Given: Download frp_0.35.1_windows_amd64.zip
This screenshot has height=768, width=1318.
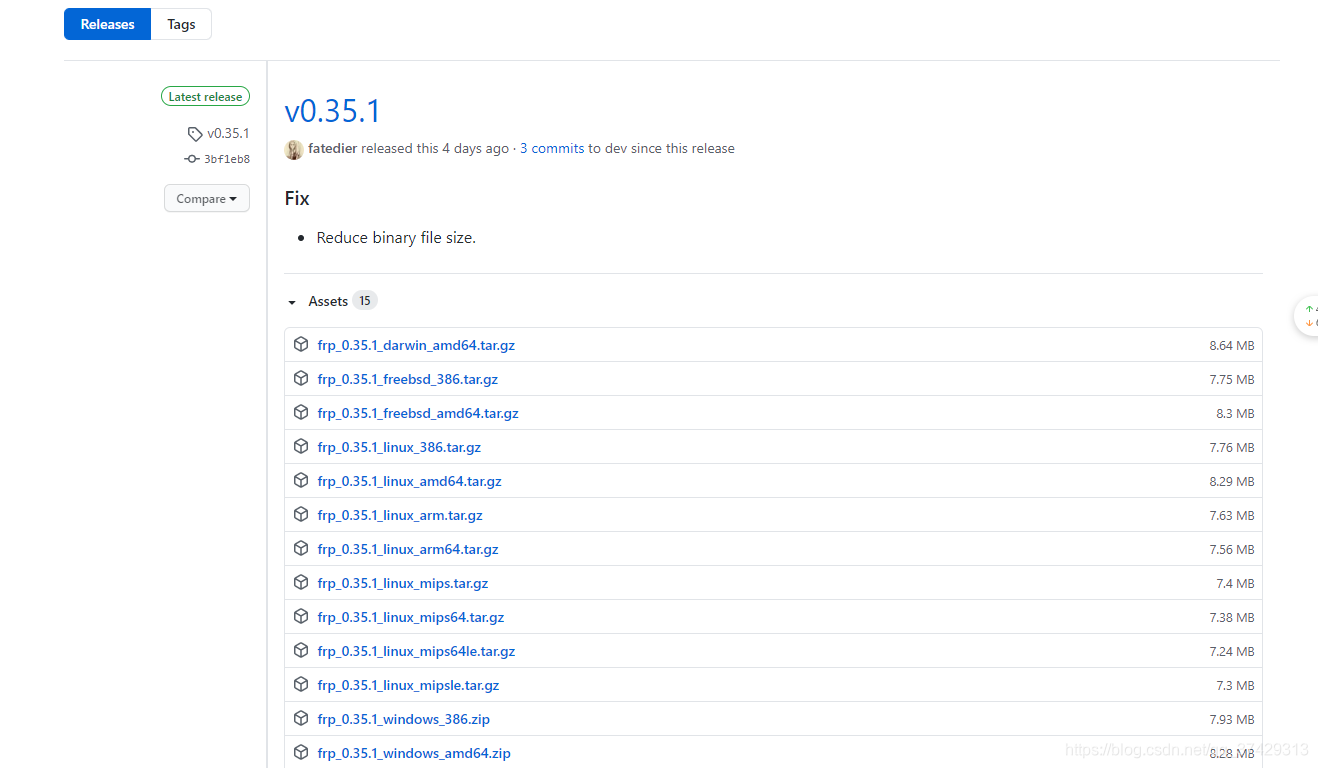Looking at the screenshot, I should [x=414, y=753].
